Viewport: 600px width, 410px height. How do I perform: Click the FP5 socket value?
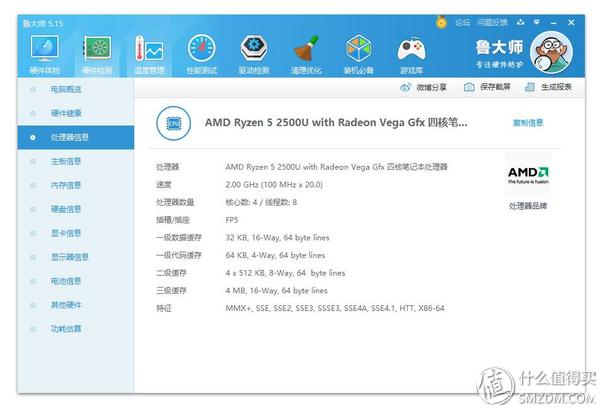(232, 220)
